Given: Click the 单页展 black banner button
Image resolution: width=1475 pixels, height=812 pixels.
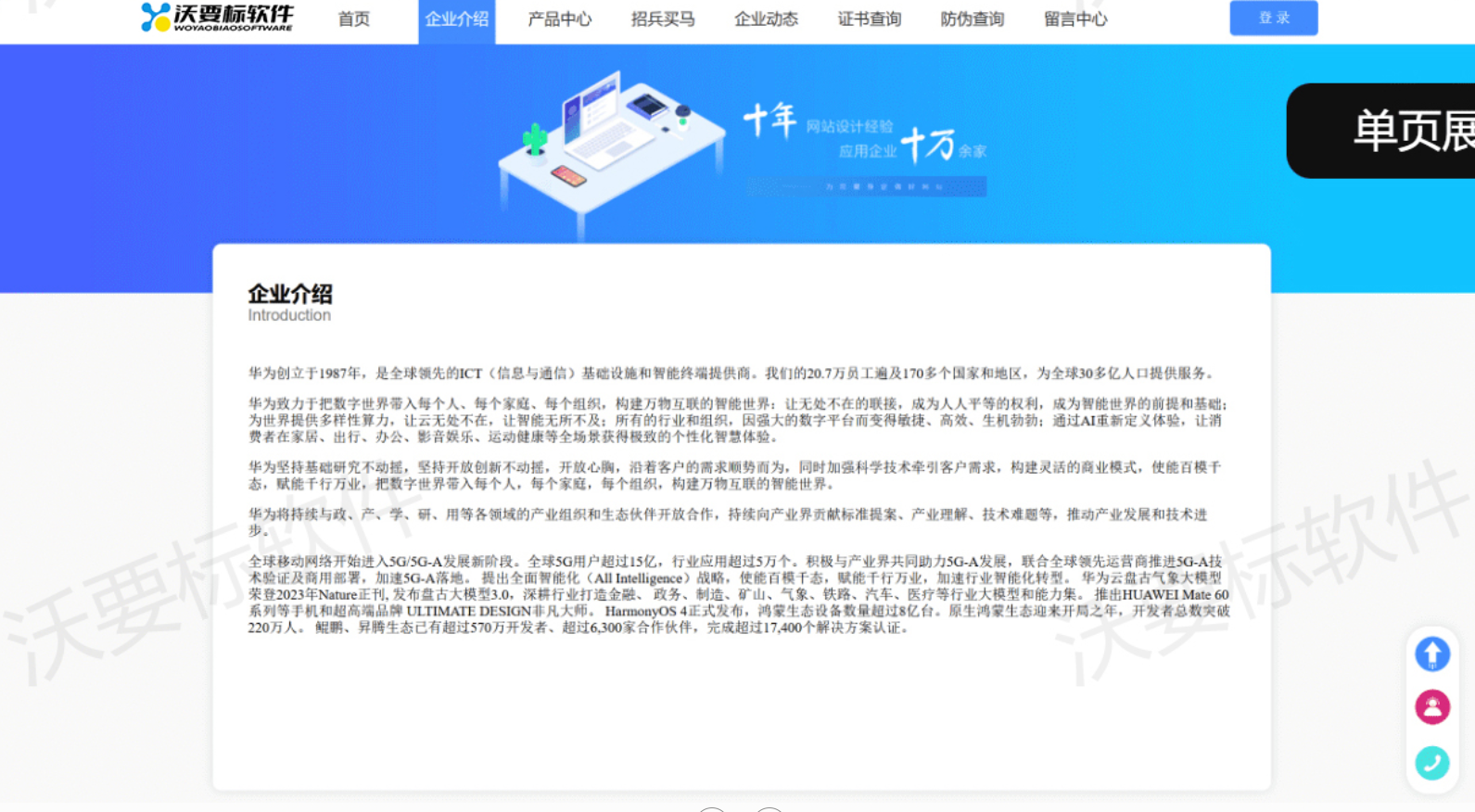Looking at the screenshot, I should 1380,131.
